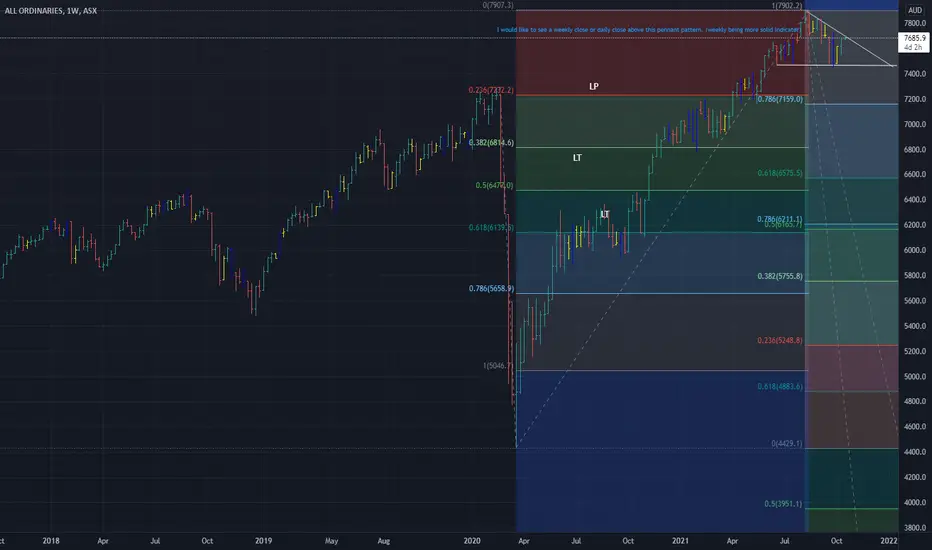Click the 0.382(6814.6) retracement label

click(x=491, y=143)
